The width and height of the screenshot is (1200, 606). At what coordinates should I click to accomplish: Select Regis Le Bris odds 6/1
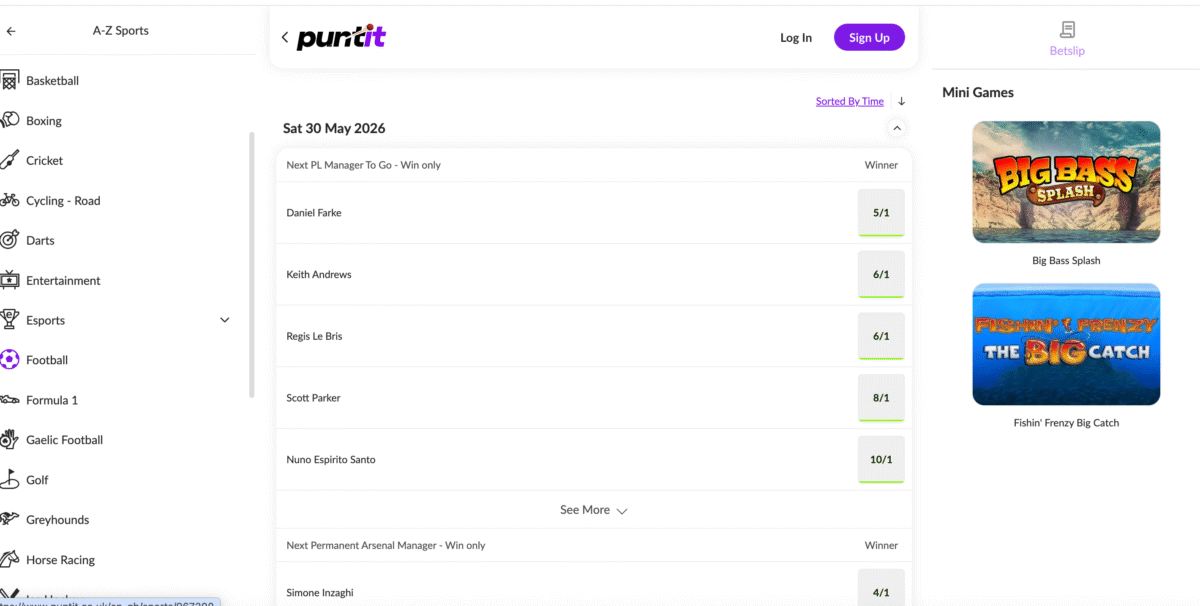881,336
